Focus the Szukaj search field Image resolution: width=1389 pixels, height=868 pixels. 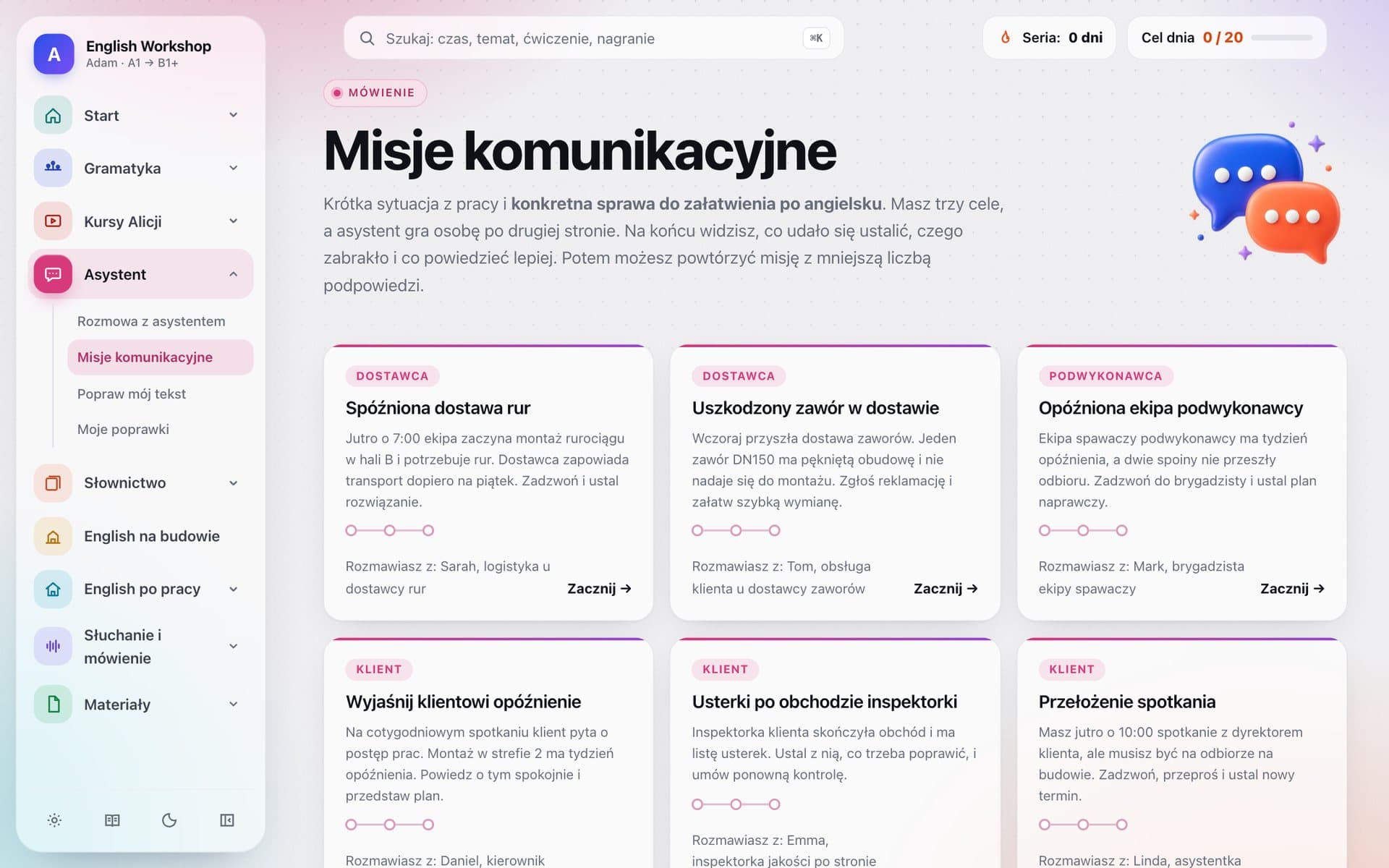[x=593, y=38]
